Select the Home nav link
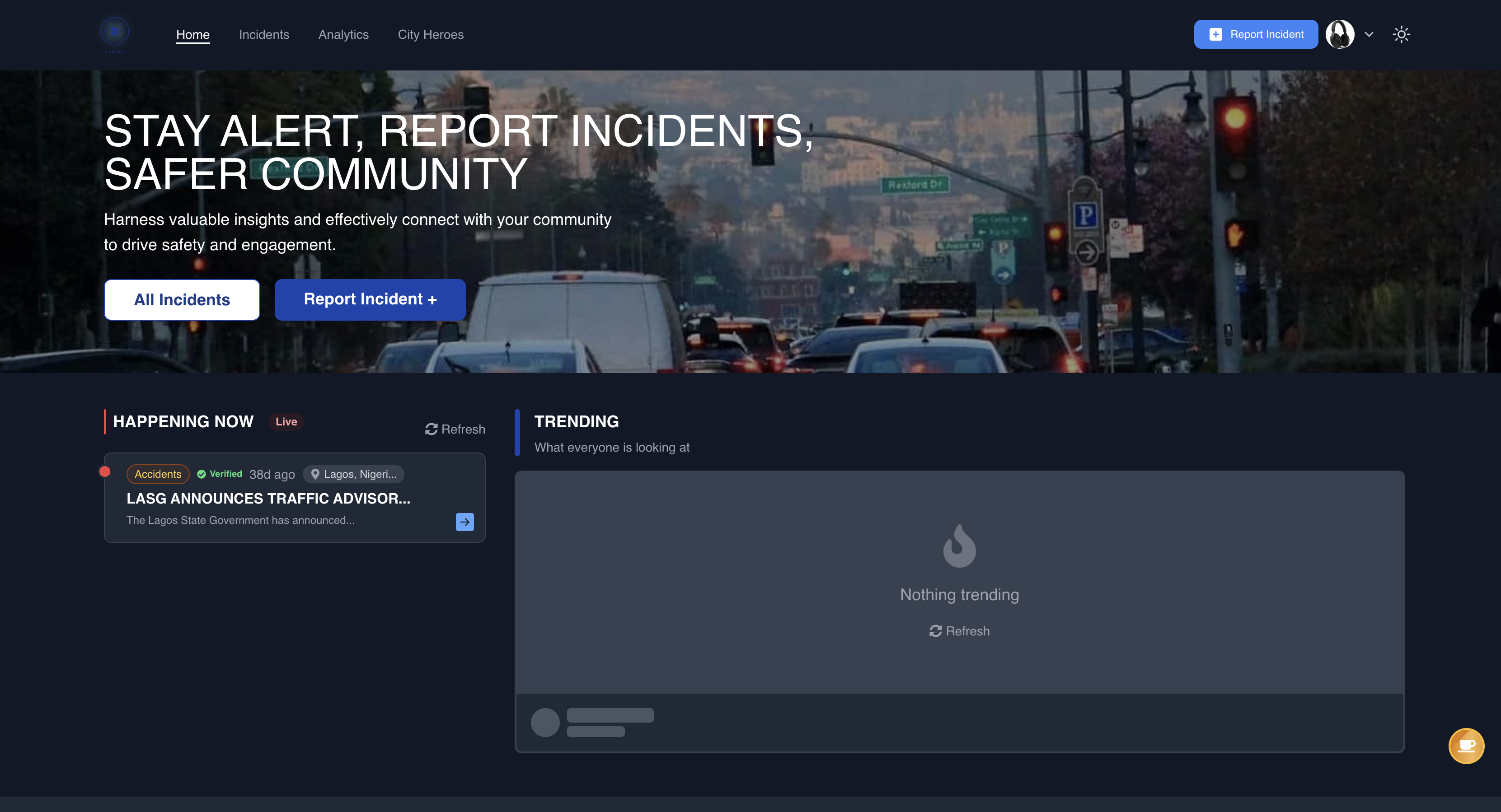The width and height of the screenshot is (1501, 812). pos(193,34)
